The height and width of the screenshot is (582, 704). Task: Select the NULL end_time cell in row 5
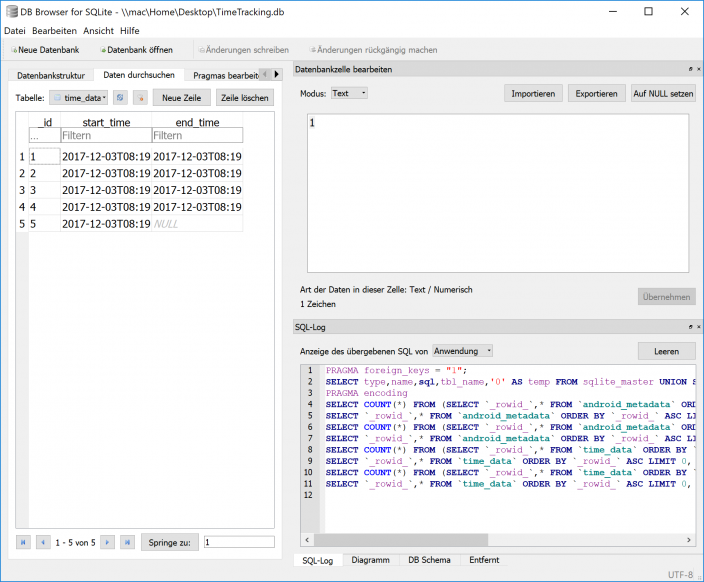196,224
